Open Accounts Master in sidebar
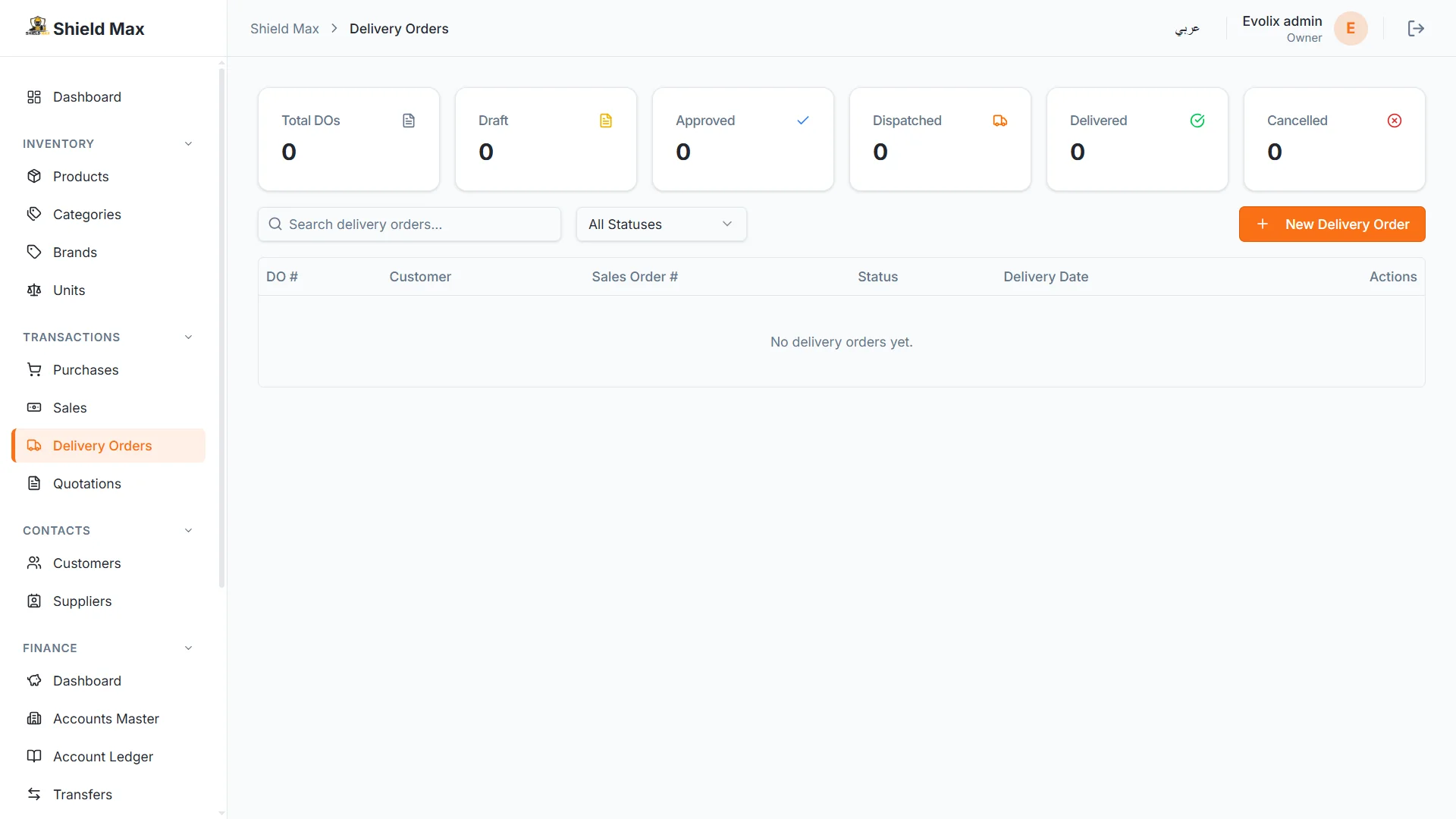This screenshot has height=819, width=1456. [108, 719]
